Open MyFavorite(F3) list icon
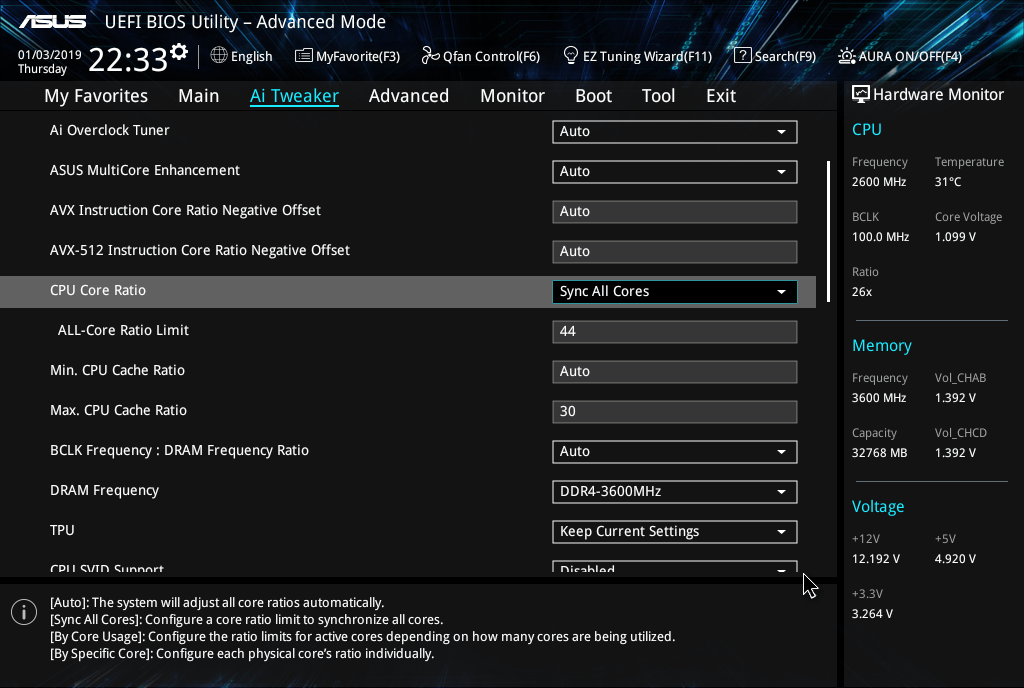The image size is (1024, 688). pos(303,55)
